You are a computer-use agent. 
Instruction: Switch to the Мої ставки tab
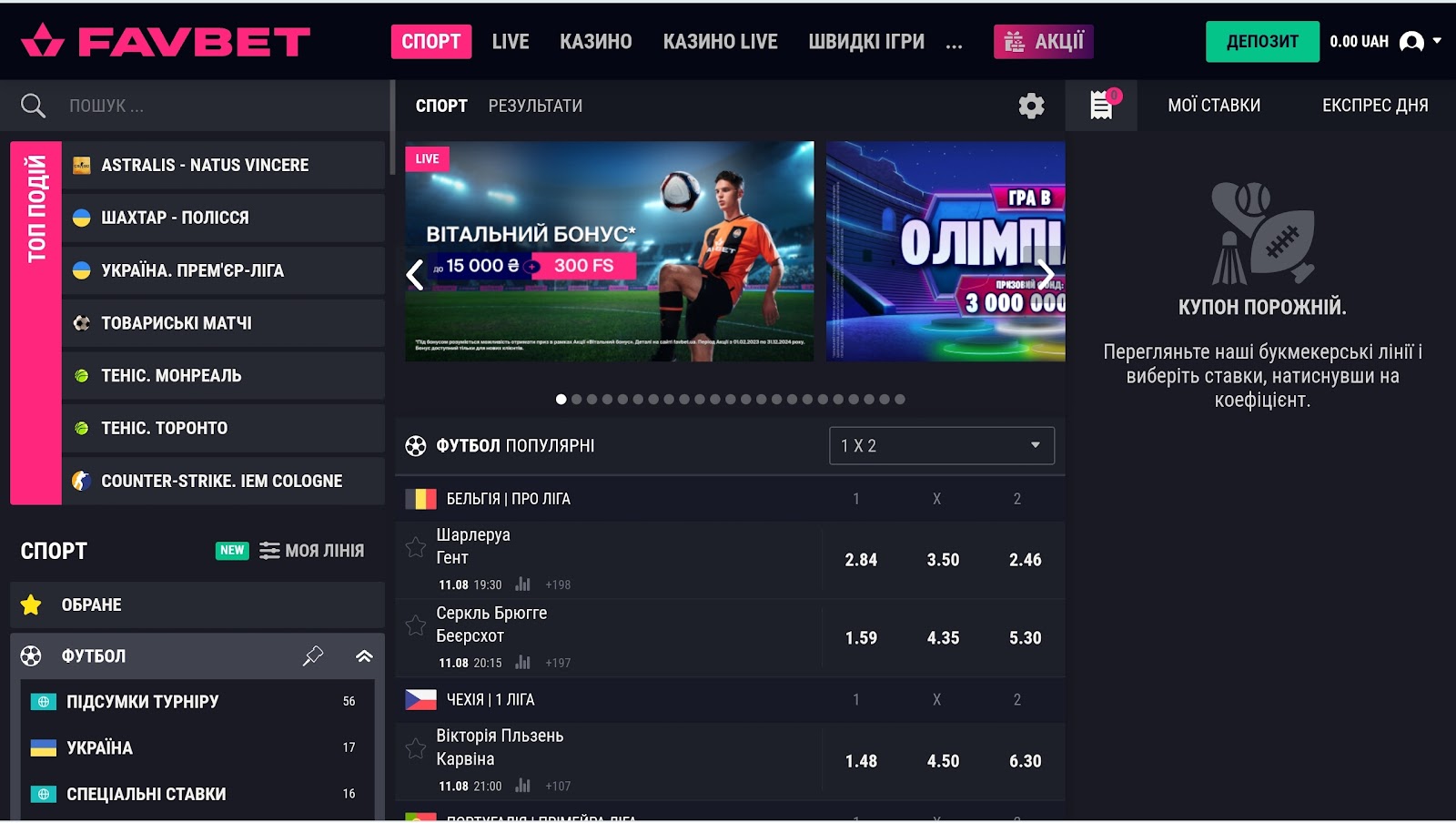1214,105
